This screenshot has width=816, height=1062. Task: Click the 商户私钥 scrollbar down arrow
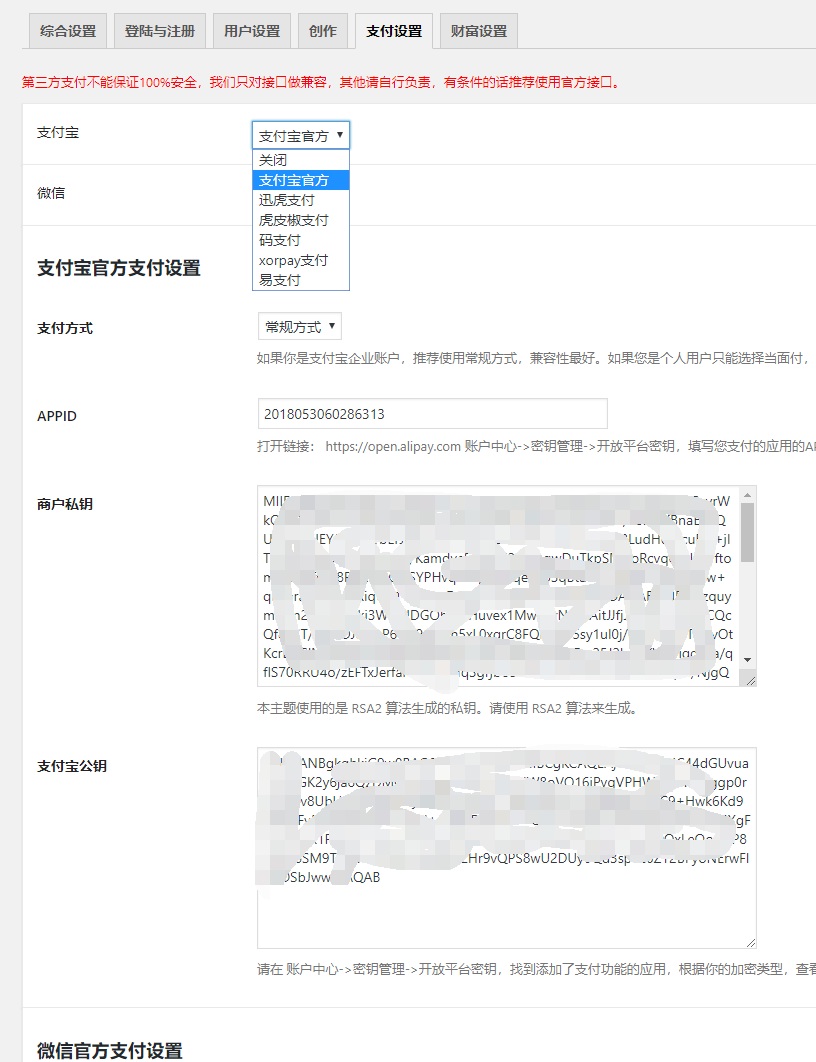tap(748, 660)
